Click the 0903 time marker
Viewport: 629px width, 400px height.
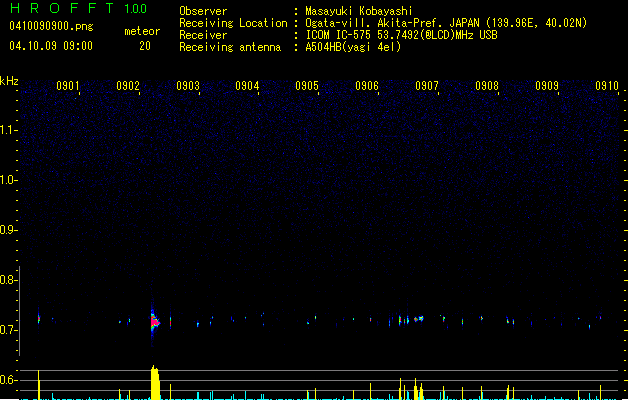pyautogui.click(x=188, y=86)
